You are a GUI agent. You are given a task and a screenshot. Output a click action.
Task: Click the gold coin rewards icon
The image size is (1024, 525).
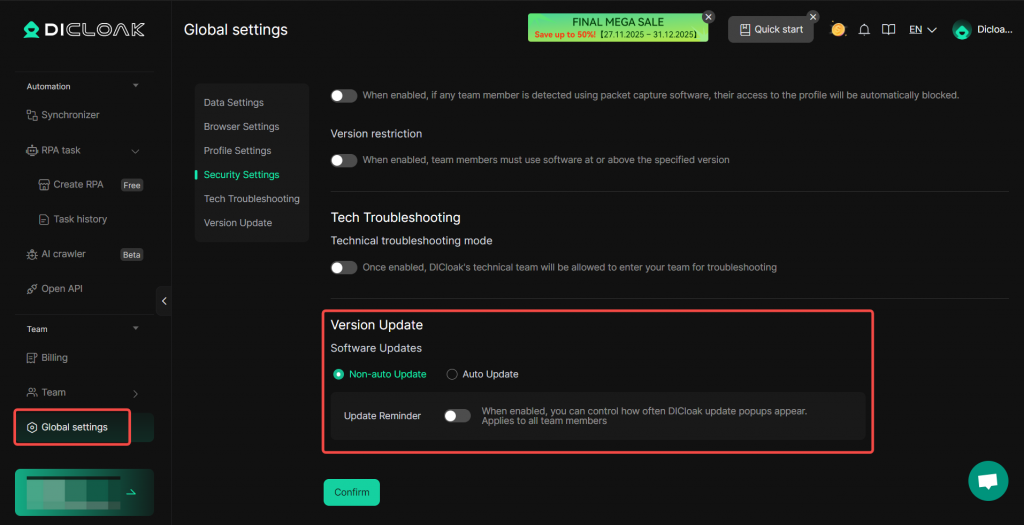pyautogui.click(x=838, y=30)
